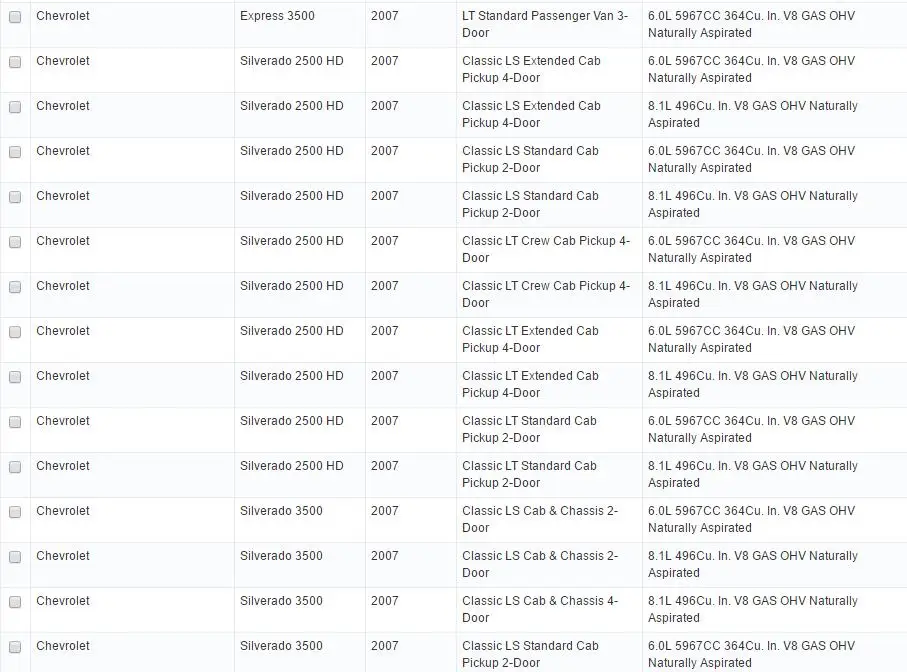Click 8.1L engine text for LT Standard Cab row
Screen dimensions: 907x672
[753, 474]
